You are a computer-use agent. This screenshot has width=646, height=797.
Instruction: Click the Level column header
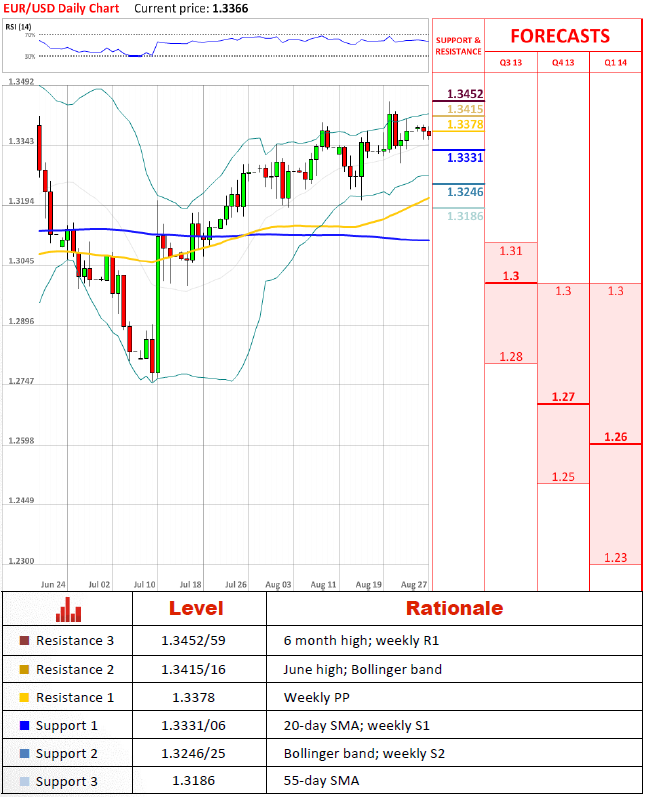196,608
